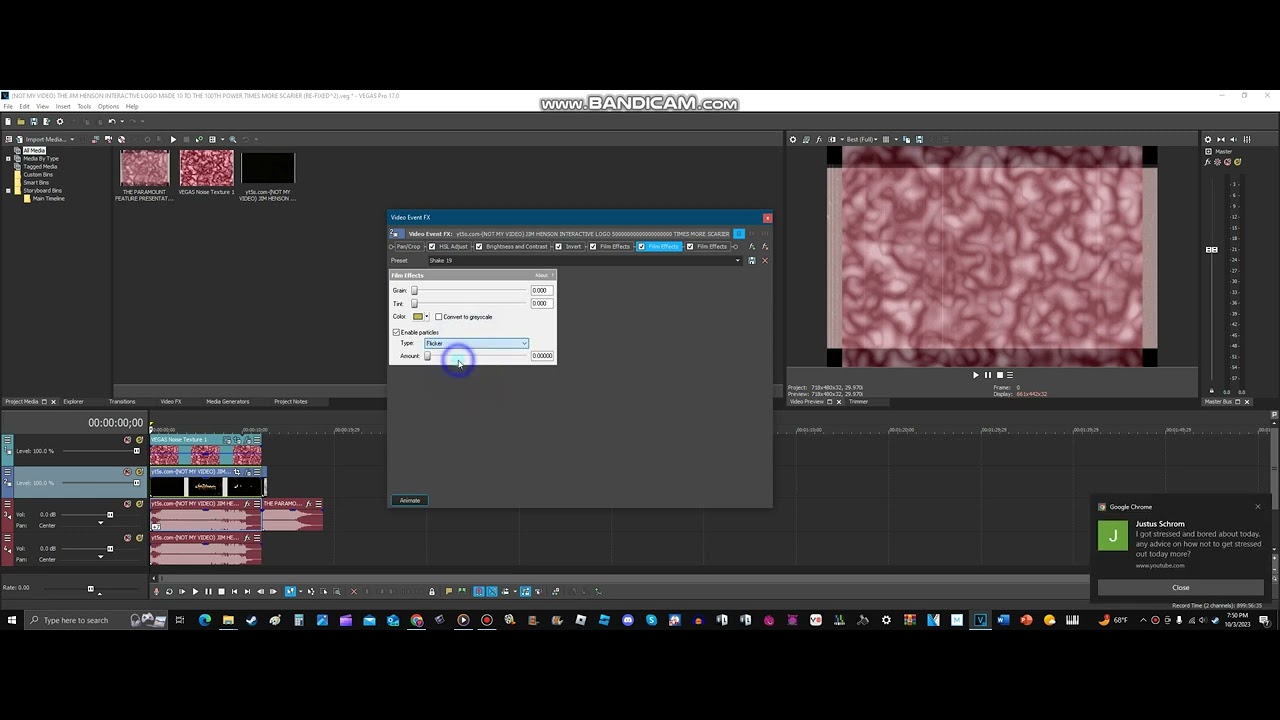1280x720 pixels.
Task: Click the plug-in chain fx add icon
Action: pos(752,246)
